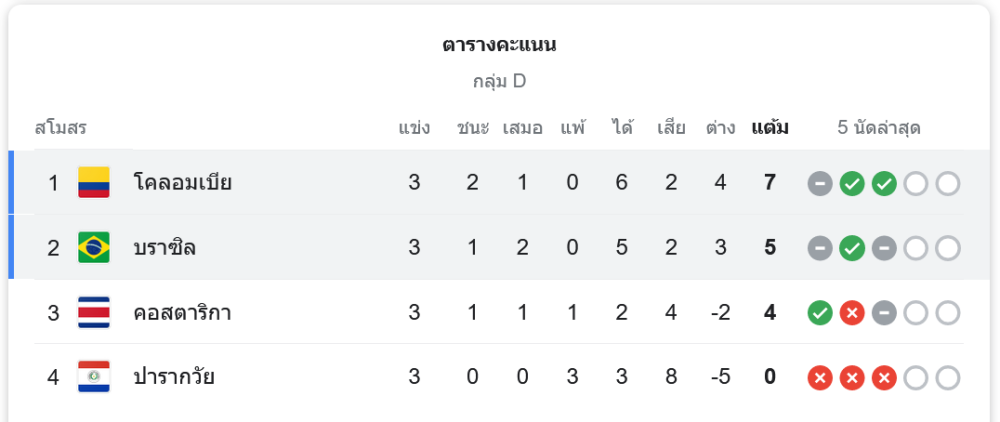This screenshot has height=422, width=1000.
Task: Click the Brazil flag icon
Action: coord(94,247)
